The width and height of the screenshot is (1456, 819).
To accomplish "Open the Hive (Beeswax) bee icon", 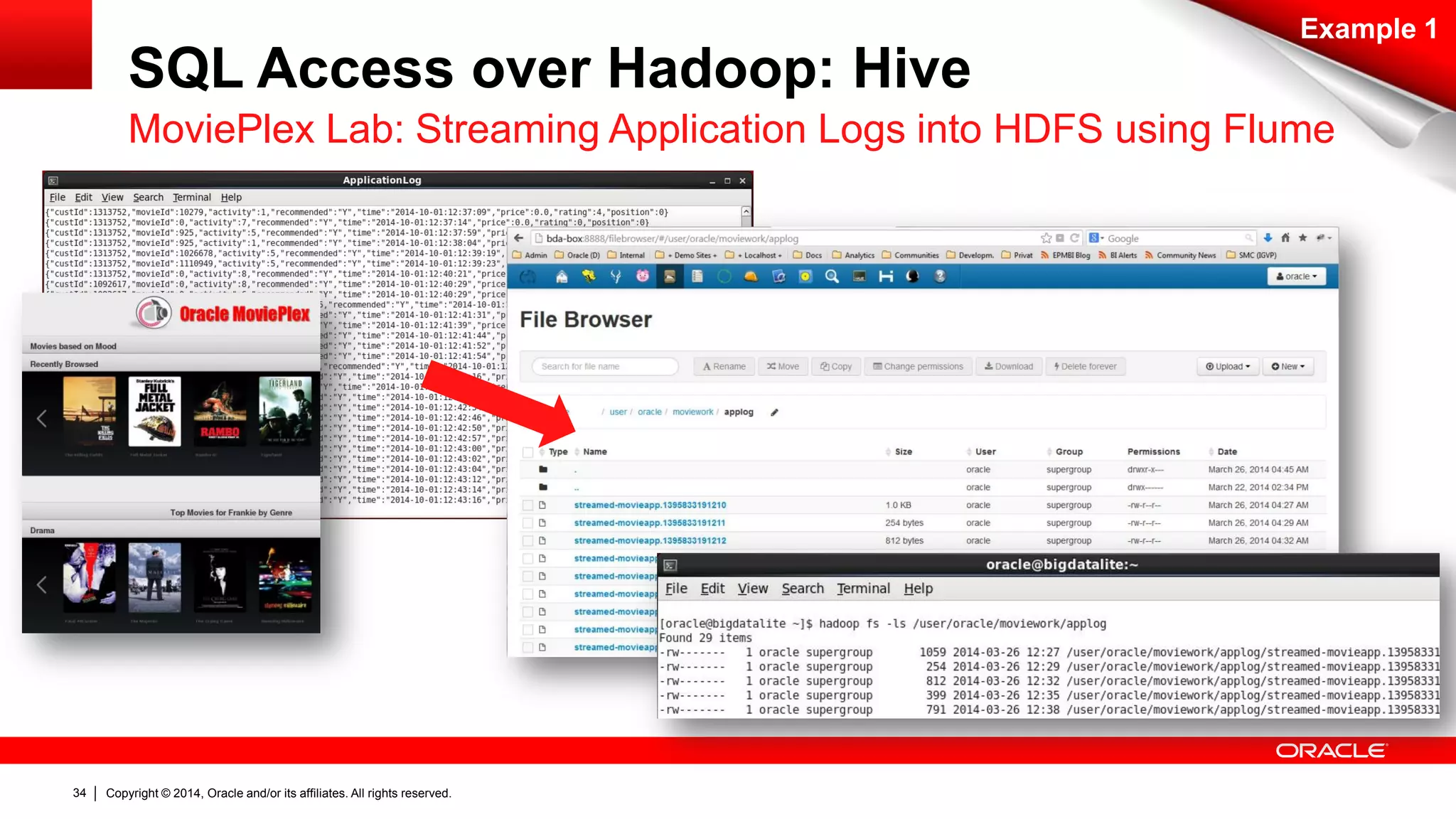I will click(589, 277).
